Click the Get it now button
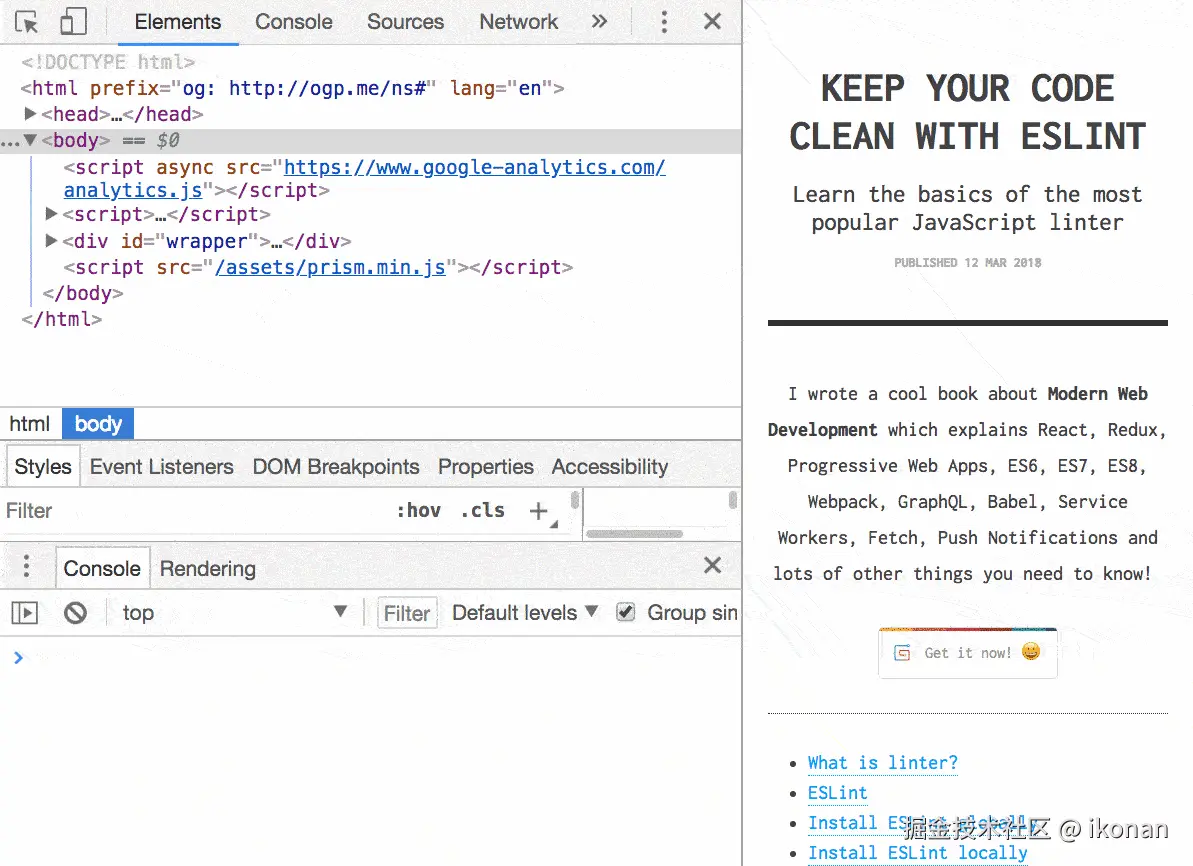The width and height of the screenshot is (1193, 866). pyautogui.click(x=968, y=653)
